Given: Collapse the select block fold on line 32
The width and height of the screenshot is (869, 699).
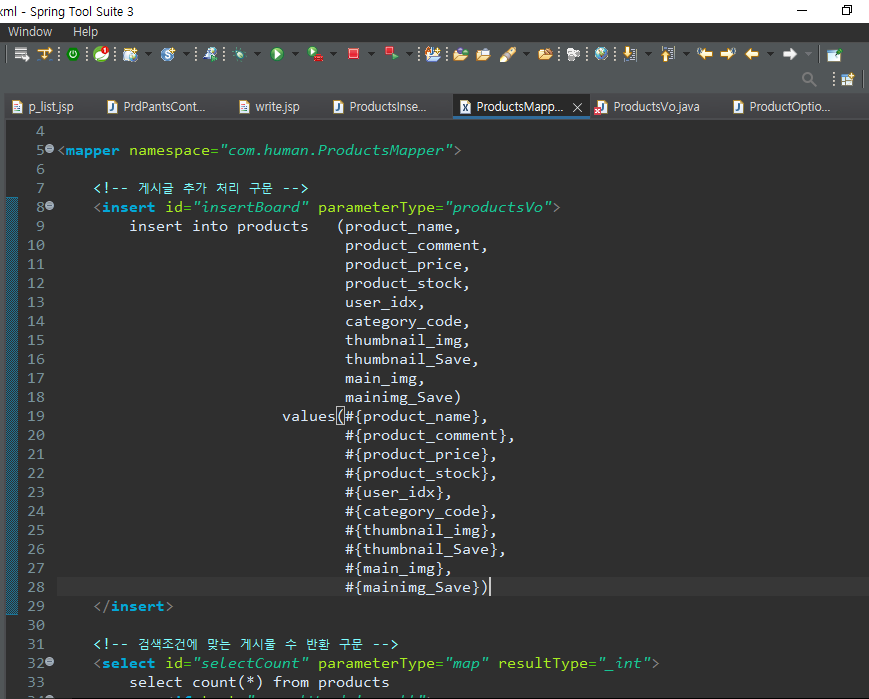Looking at the screenshot, I should coord(50,662).
